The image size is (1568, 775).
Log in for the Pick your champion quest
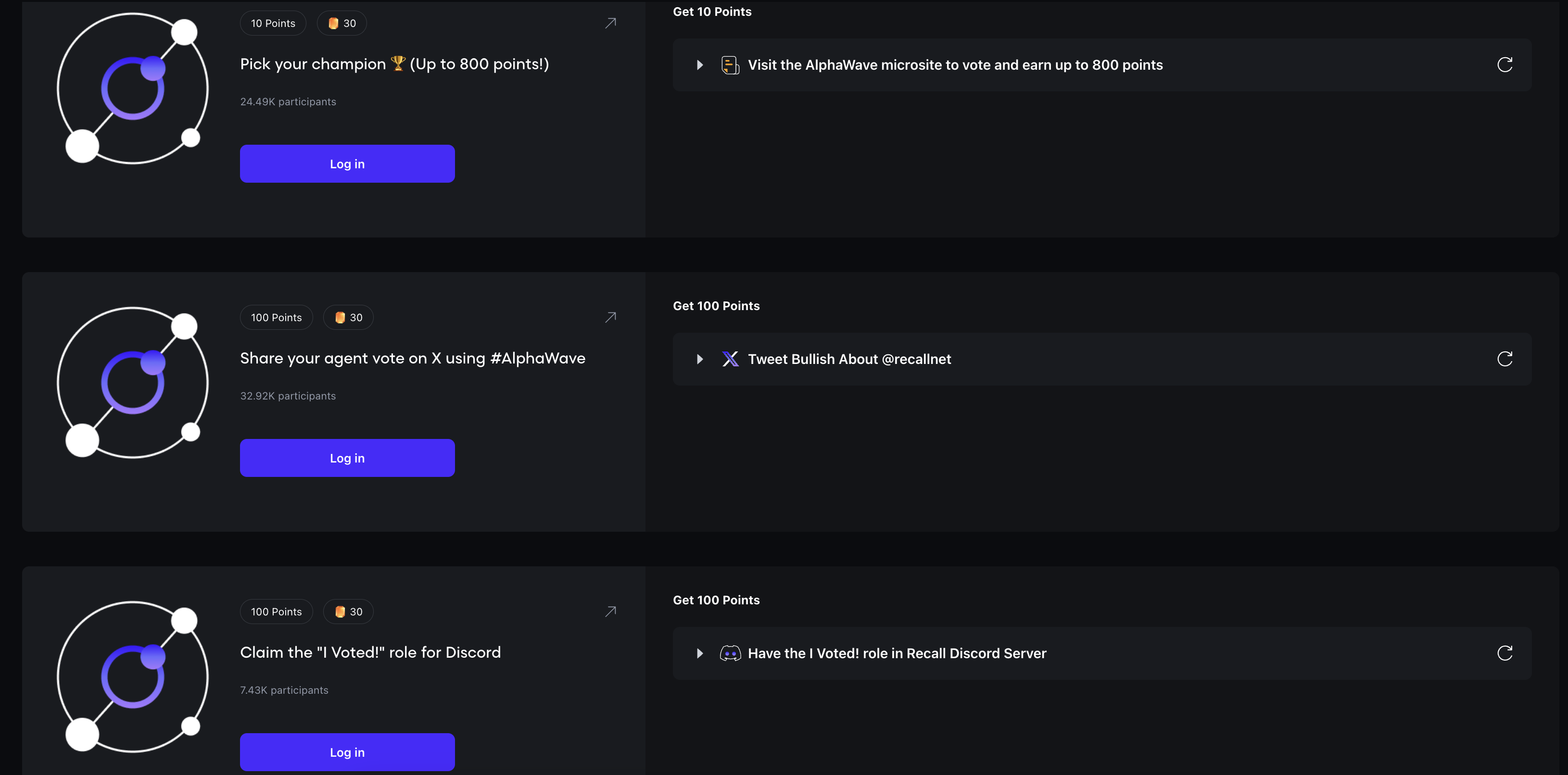pos(347,163)
